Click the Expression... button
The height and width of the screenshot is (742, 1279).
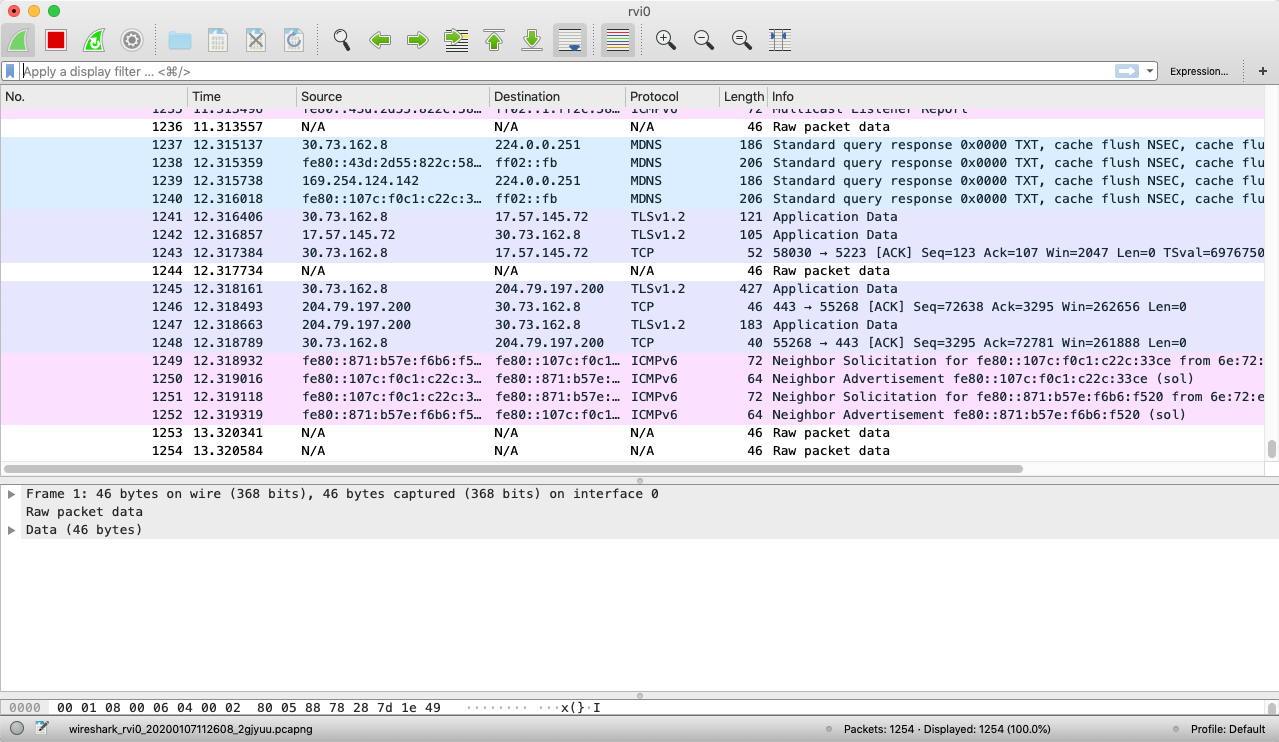pos(1198,71)
